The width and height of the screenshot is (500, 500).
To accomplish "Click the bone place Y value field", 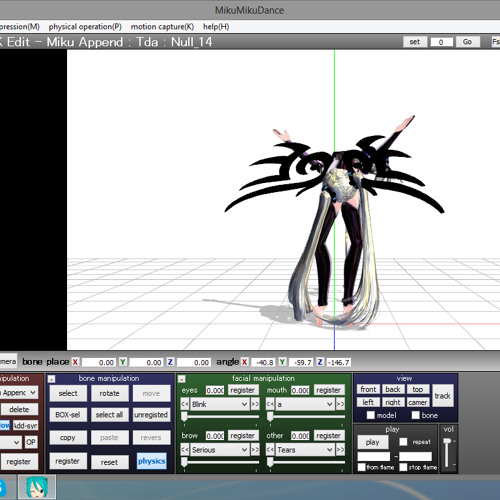I will [x=147, y=362].
